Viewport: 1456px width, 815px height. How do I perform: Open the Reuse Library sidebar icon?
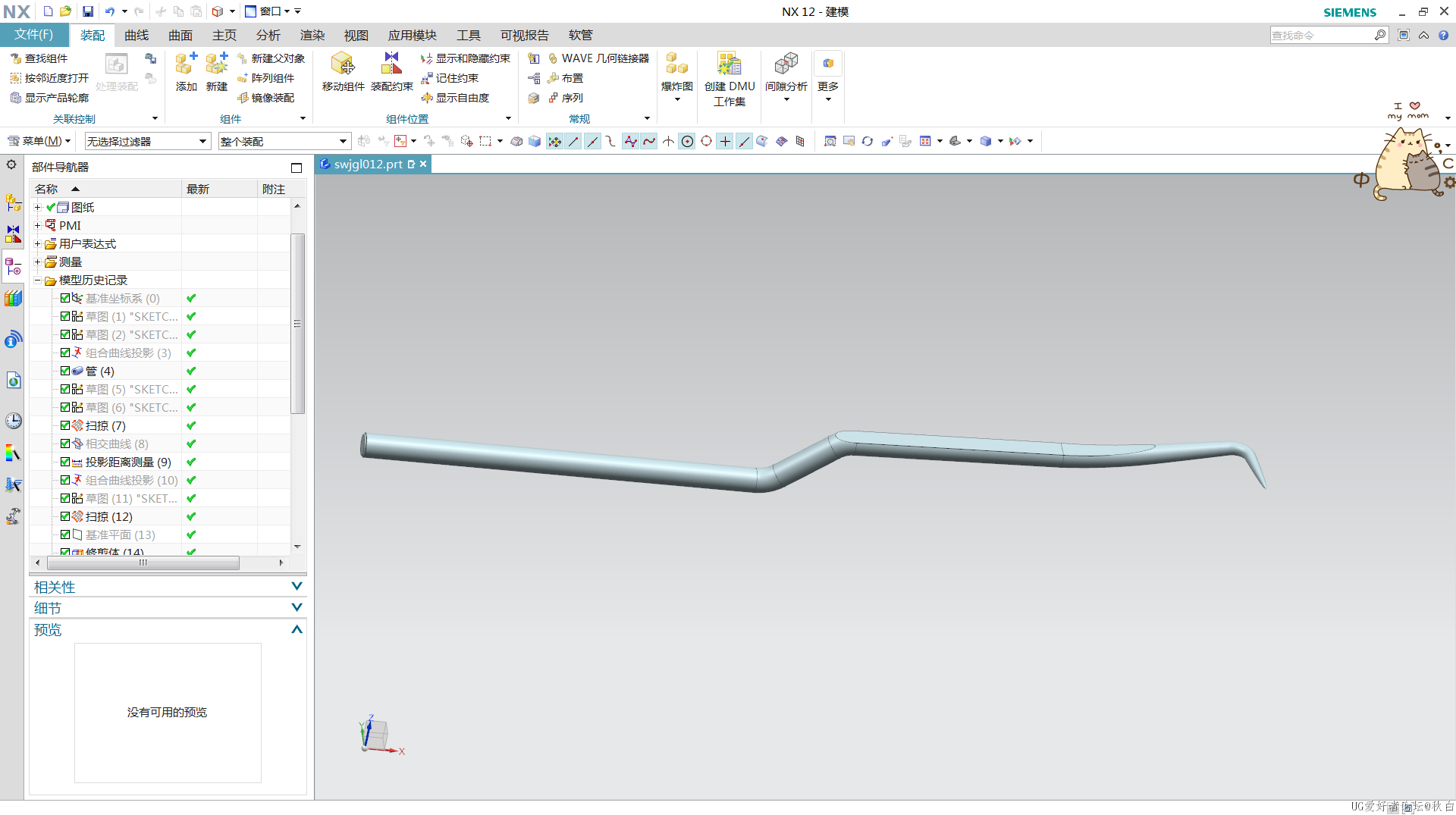click(x=13, y=299)
